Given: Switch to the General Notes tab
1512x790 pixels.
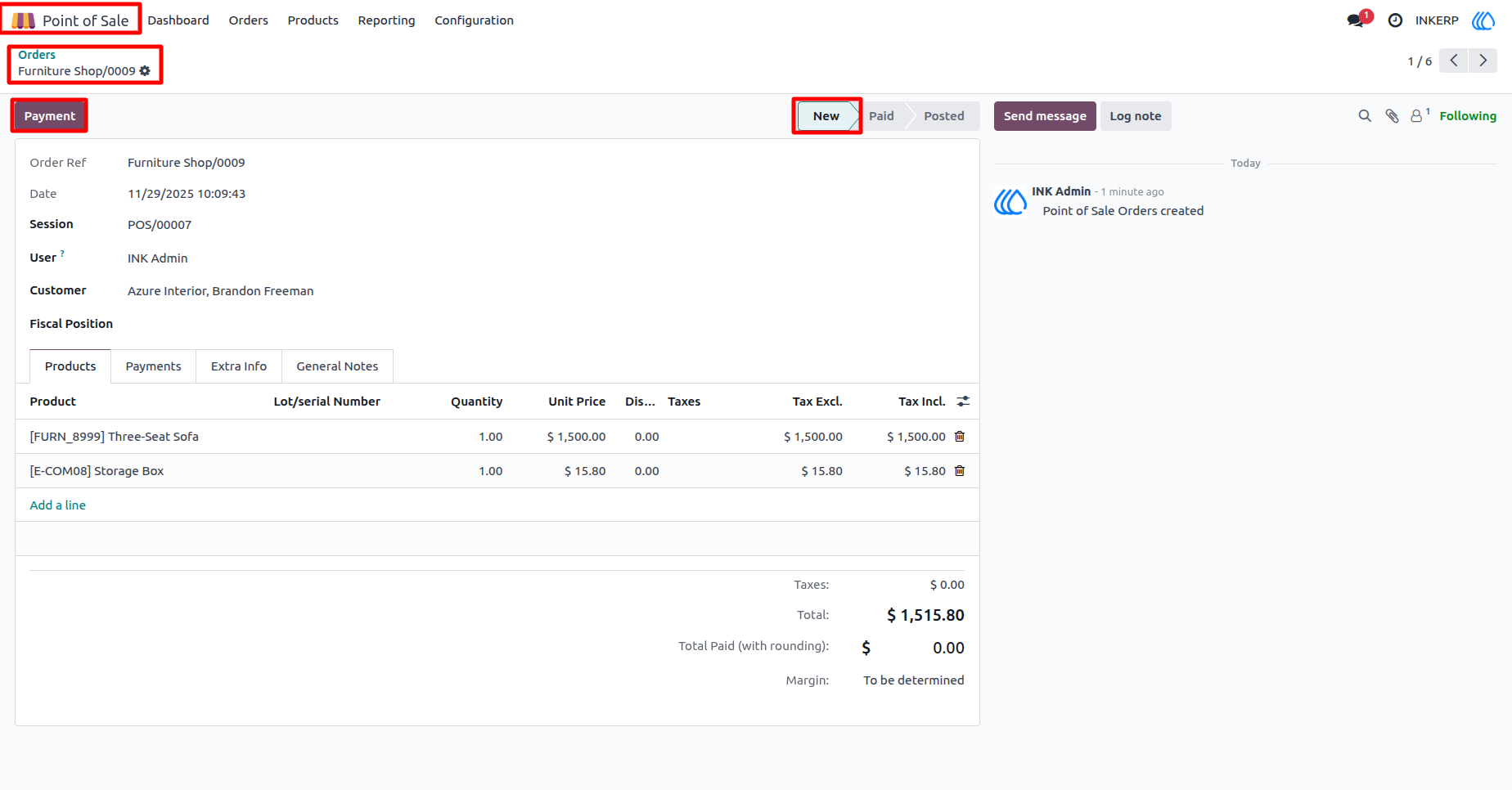Looking at the screenshot, I should (337, 366).
